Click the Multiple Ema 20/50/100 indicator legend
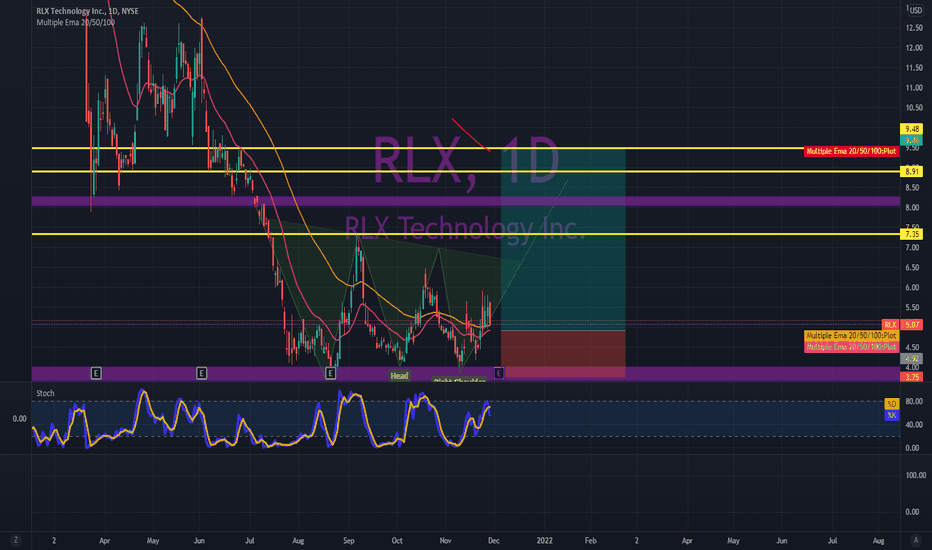The height and width of the screenshot is (550, 932). [x=75, y=23]
